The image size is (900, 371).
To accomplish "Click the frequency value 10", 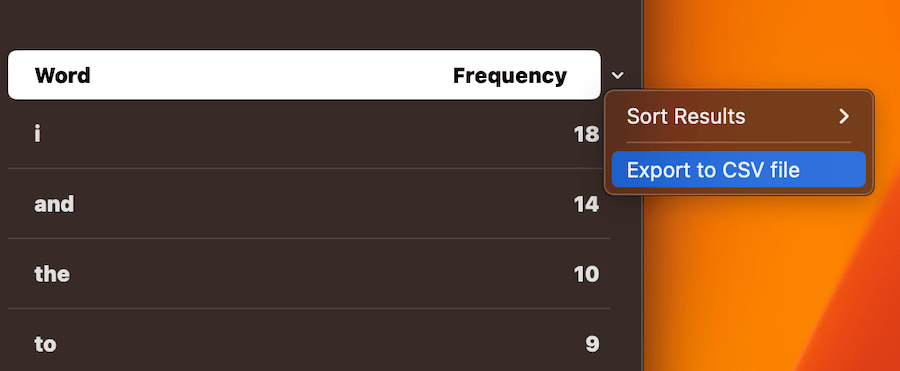I will pyautogui.click(x=586, y=275).
